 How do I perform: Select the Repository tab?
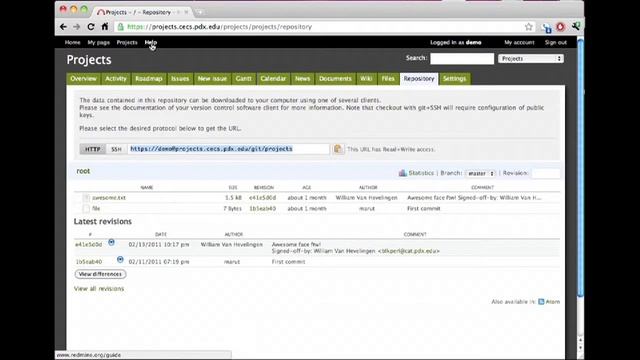(419, 79)
